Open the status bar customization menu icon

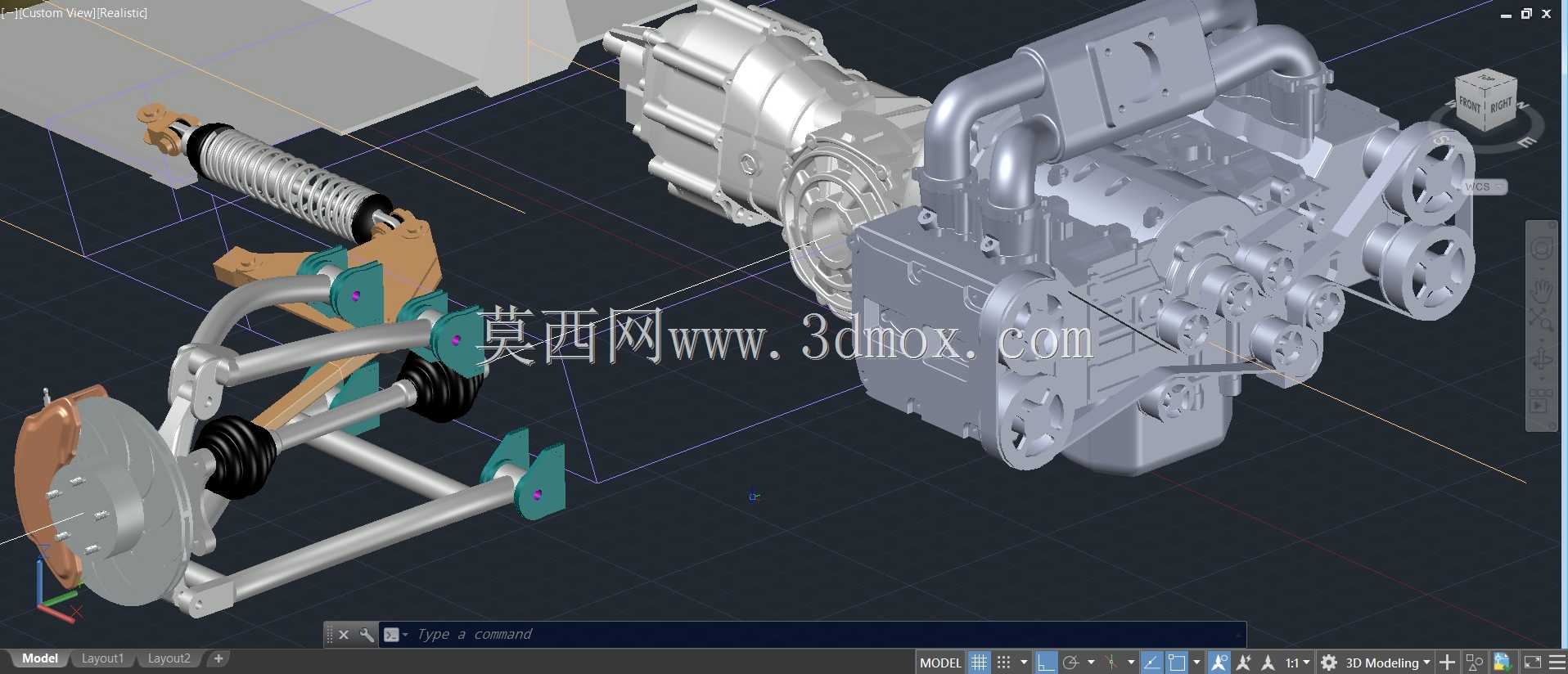click(1557, 663)
